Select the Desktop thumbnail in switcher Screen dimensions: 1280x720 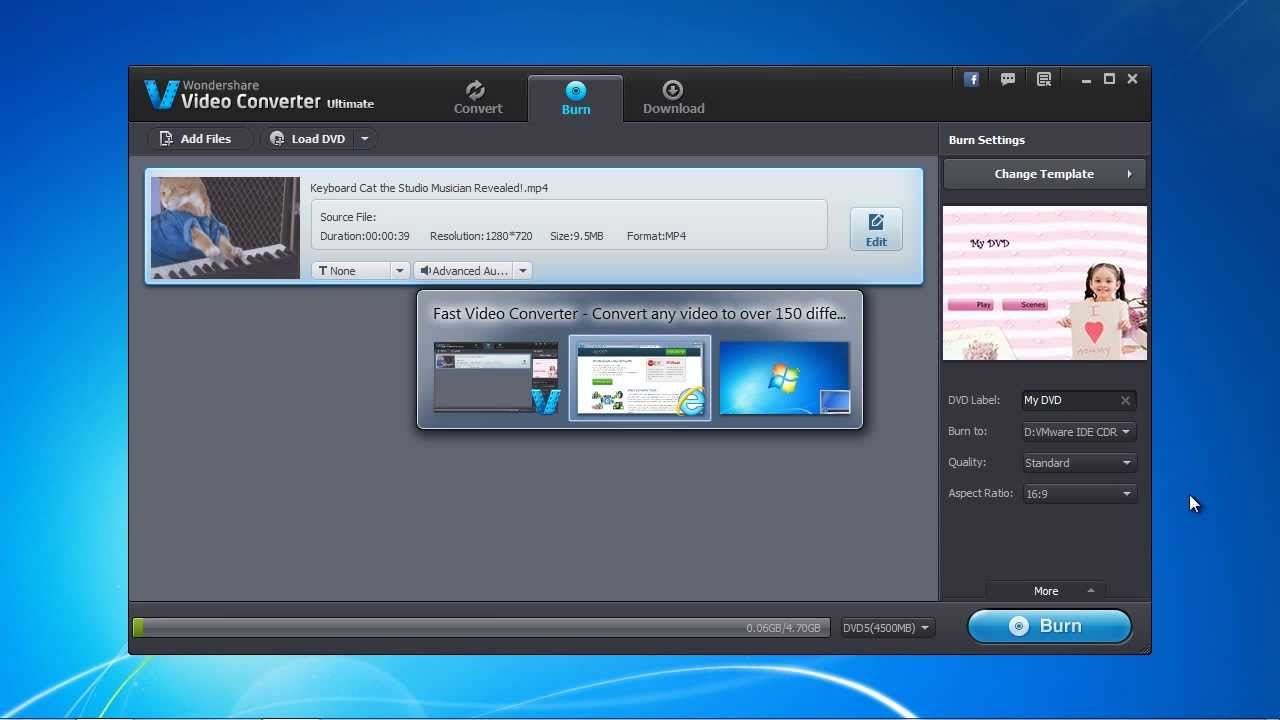click(x=784, y=378)
